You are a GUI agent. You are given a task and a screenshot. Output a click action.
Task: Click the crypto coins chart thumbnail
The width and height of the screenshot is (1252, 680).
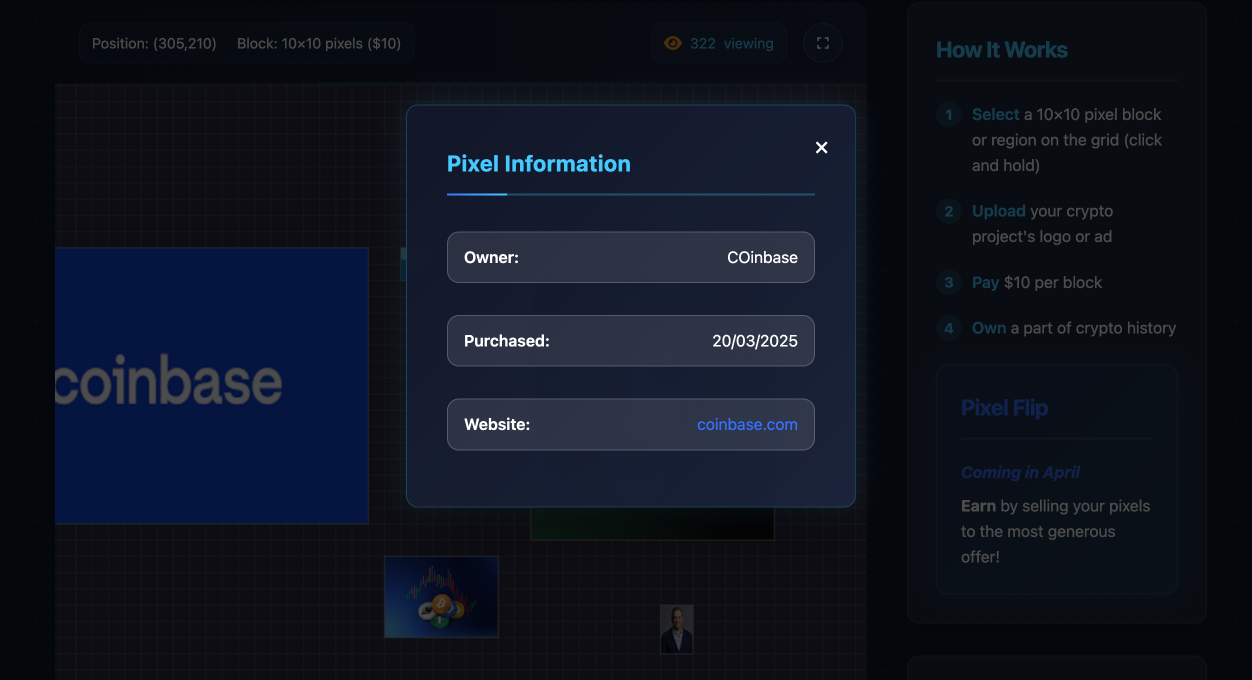coord(441,597)
